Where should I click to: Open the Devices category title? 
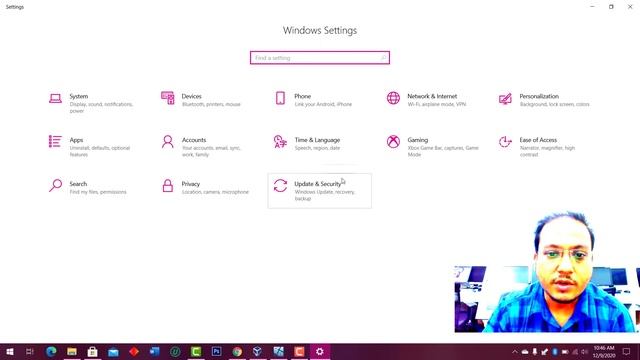click(191, 96)
